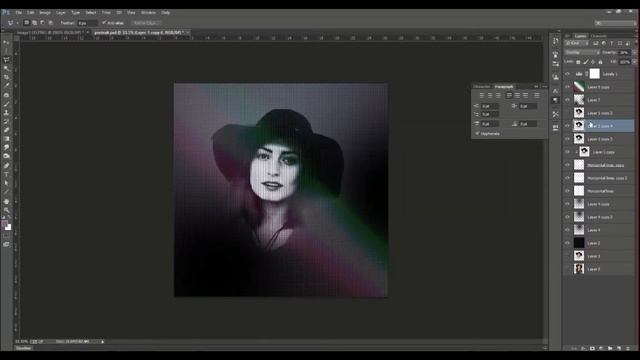Switch to the Channels tab
This screenshot has height=360, width=640.
click(x=599, y=36)
